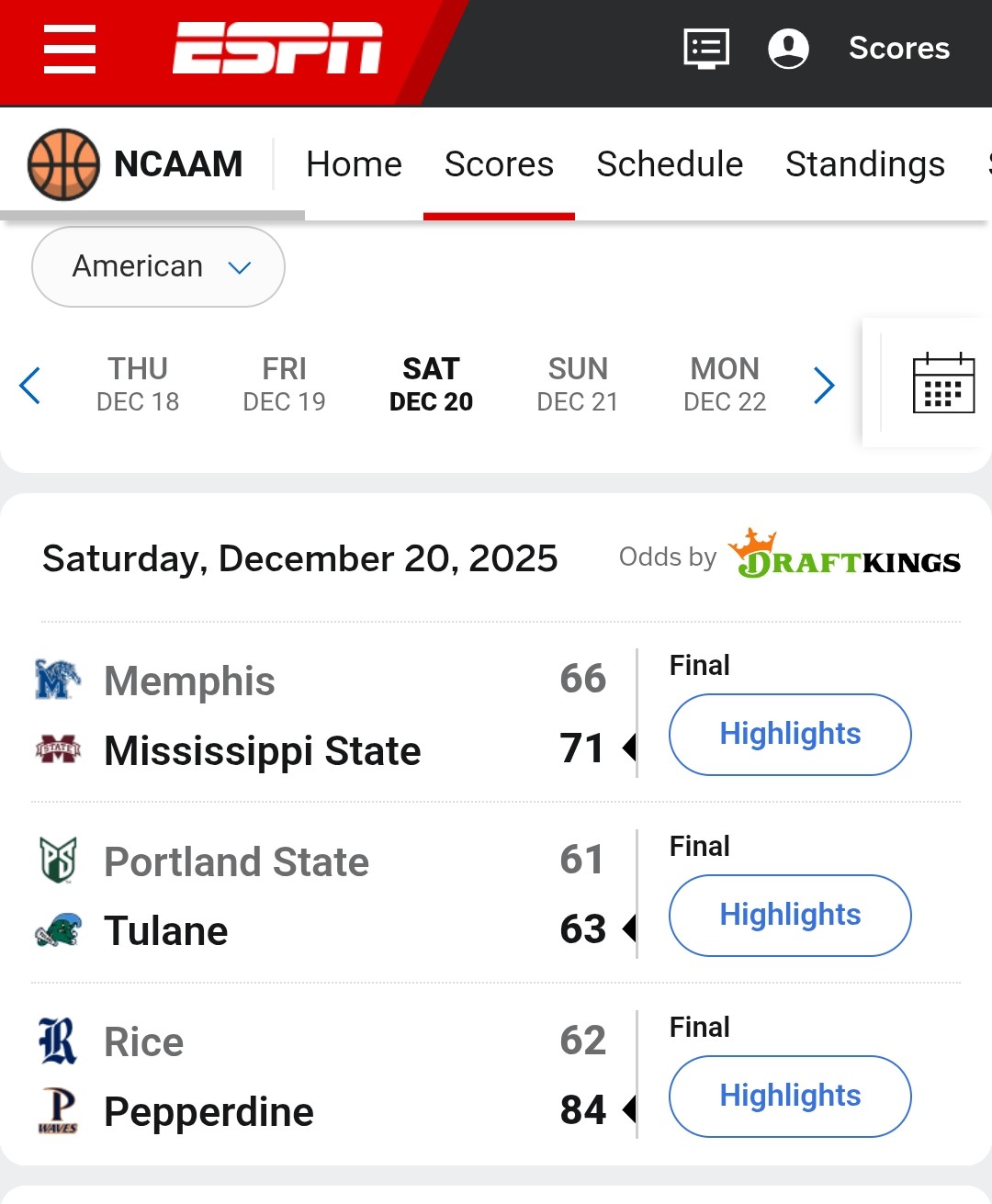Open the Scores link in top header

click(898, 49)
